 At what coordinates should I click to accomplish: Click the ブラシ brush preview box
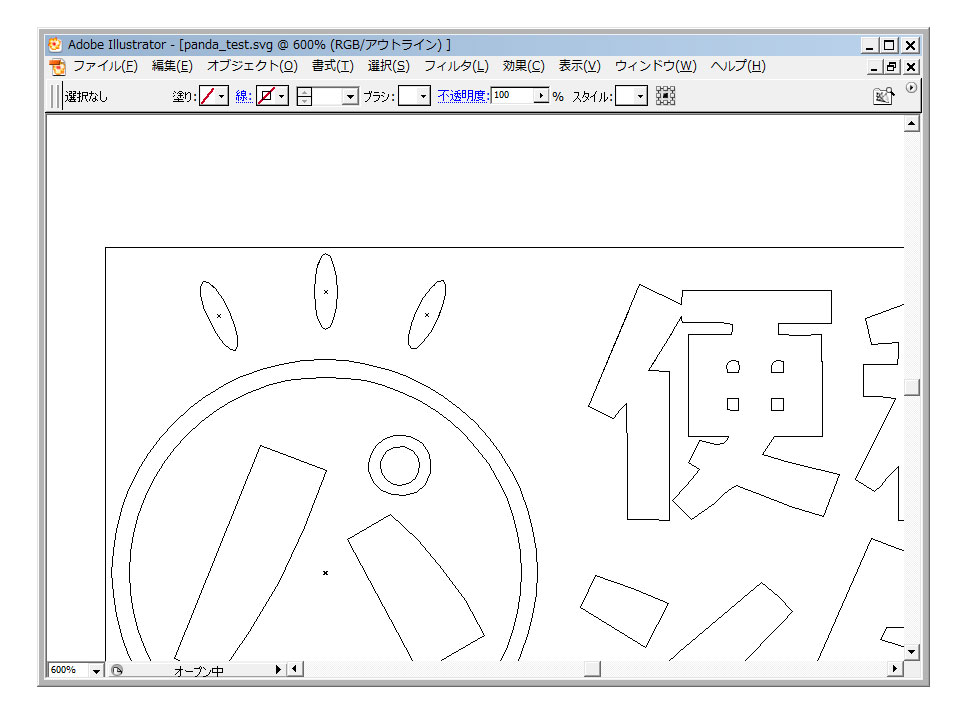(x=408, y=96)
